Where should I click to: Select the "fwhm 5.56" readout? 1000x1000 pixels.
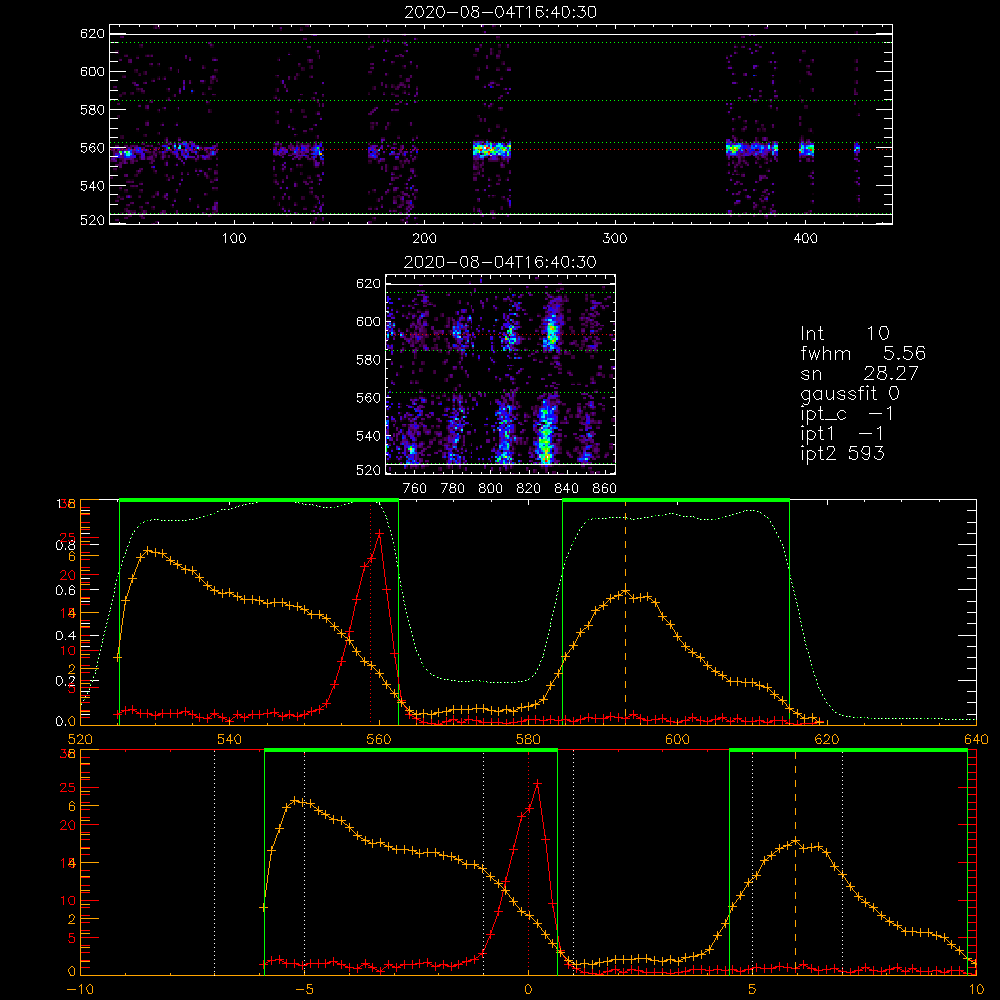[863, 353]
